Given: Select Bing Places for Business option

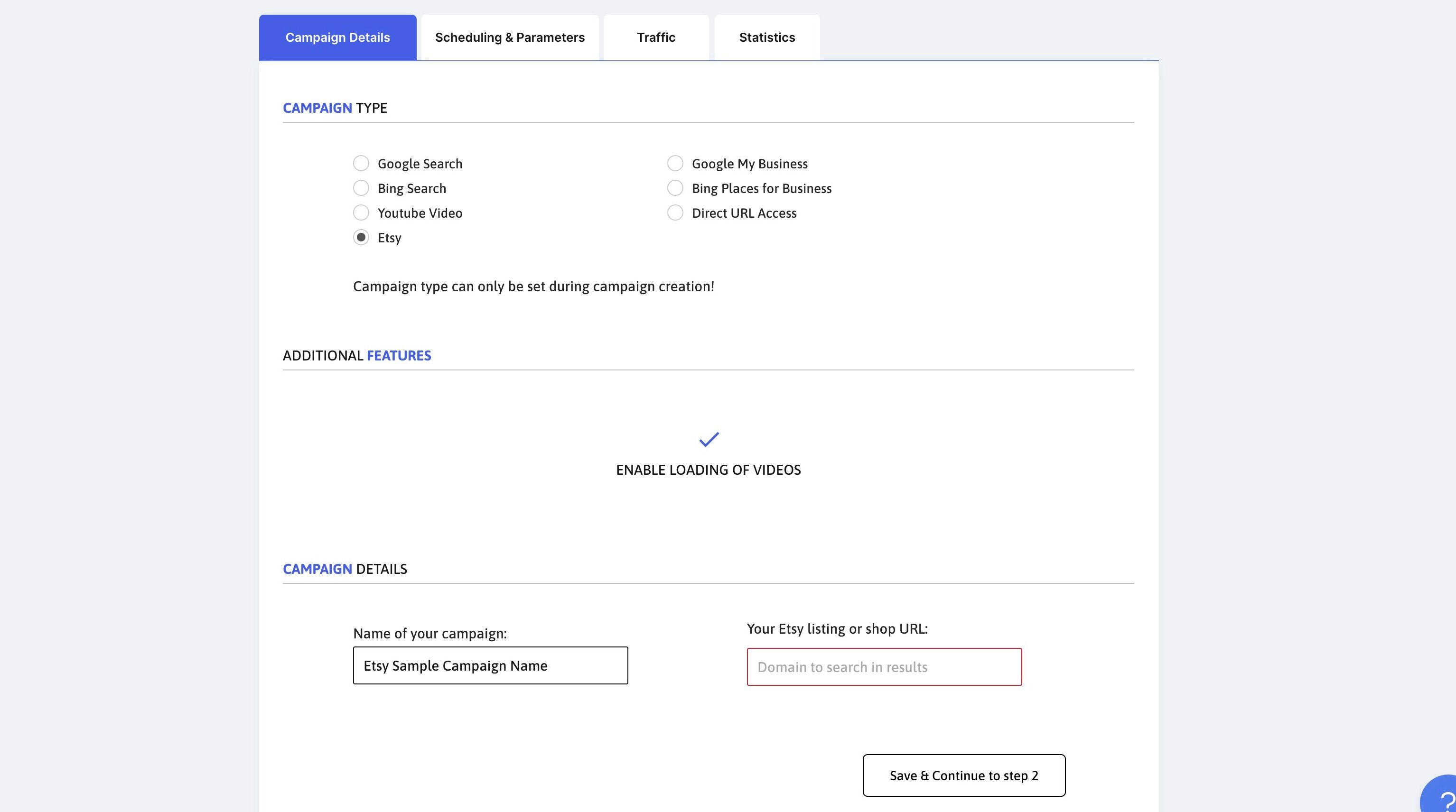Looking at the screenshot, I should 675,188.
